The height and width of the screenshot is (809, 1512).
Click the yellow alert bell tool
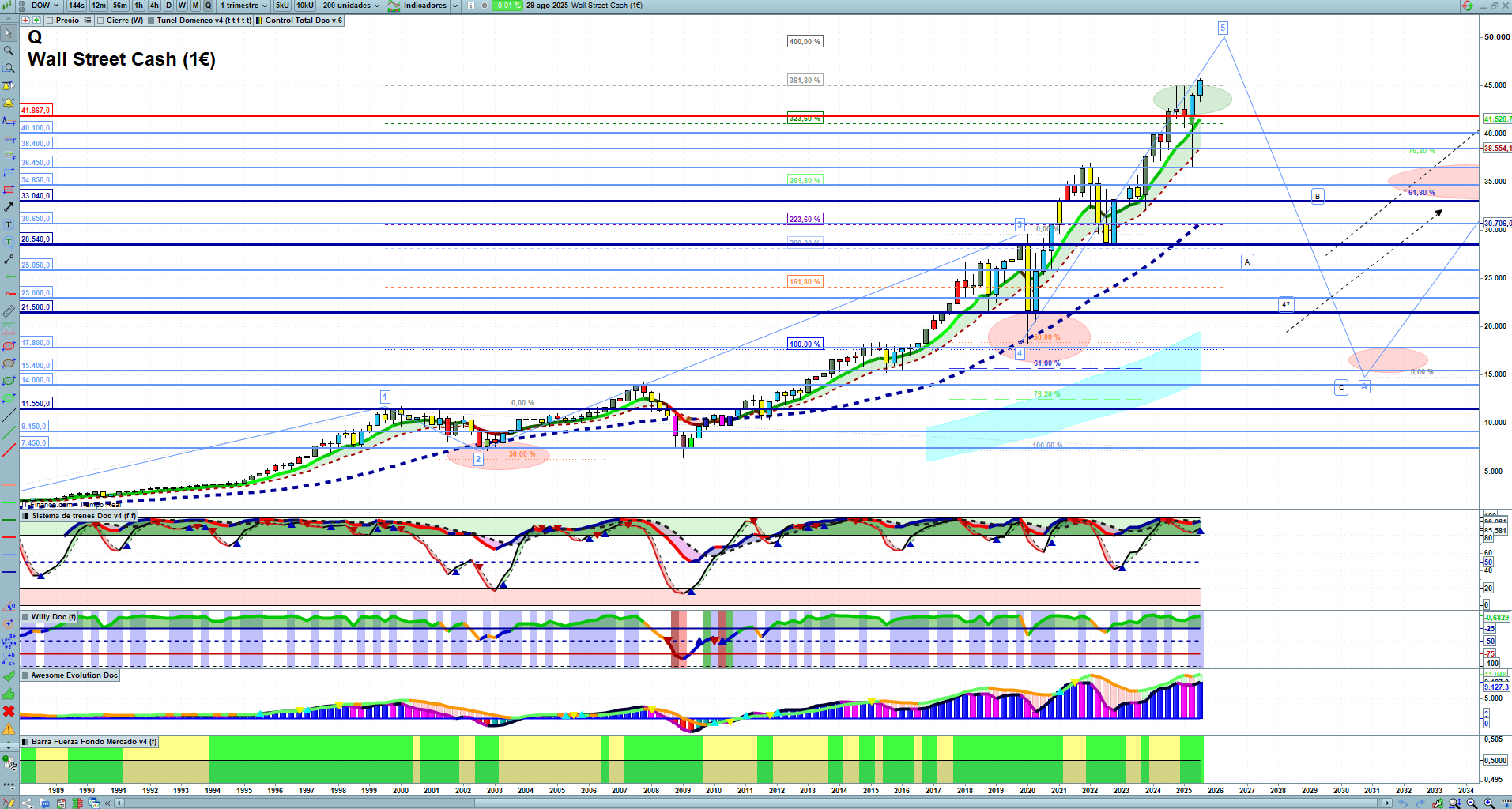[9, 103]
